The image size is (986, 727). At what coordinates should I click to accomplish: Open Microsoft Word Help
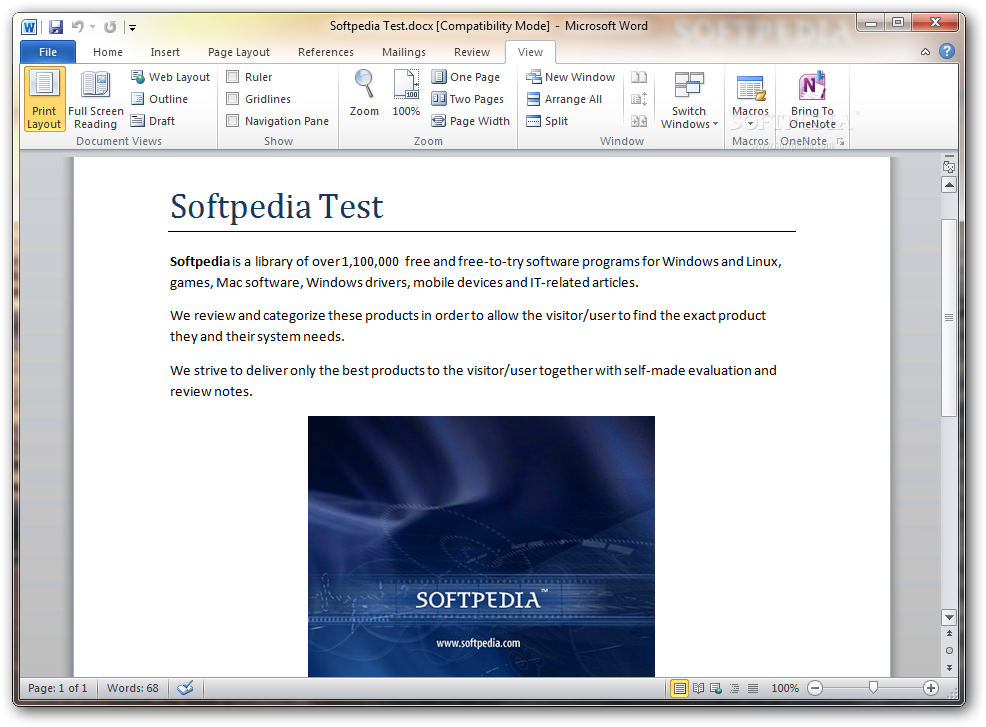946,52
